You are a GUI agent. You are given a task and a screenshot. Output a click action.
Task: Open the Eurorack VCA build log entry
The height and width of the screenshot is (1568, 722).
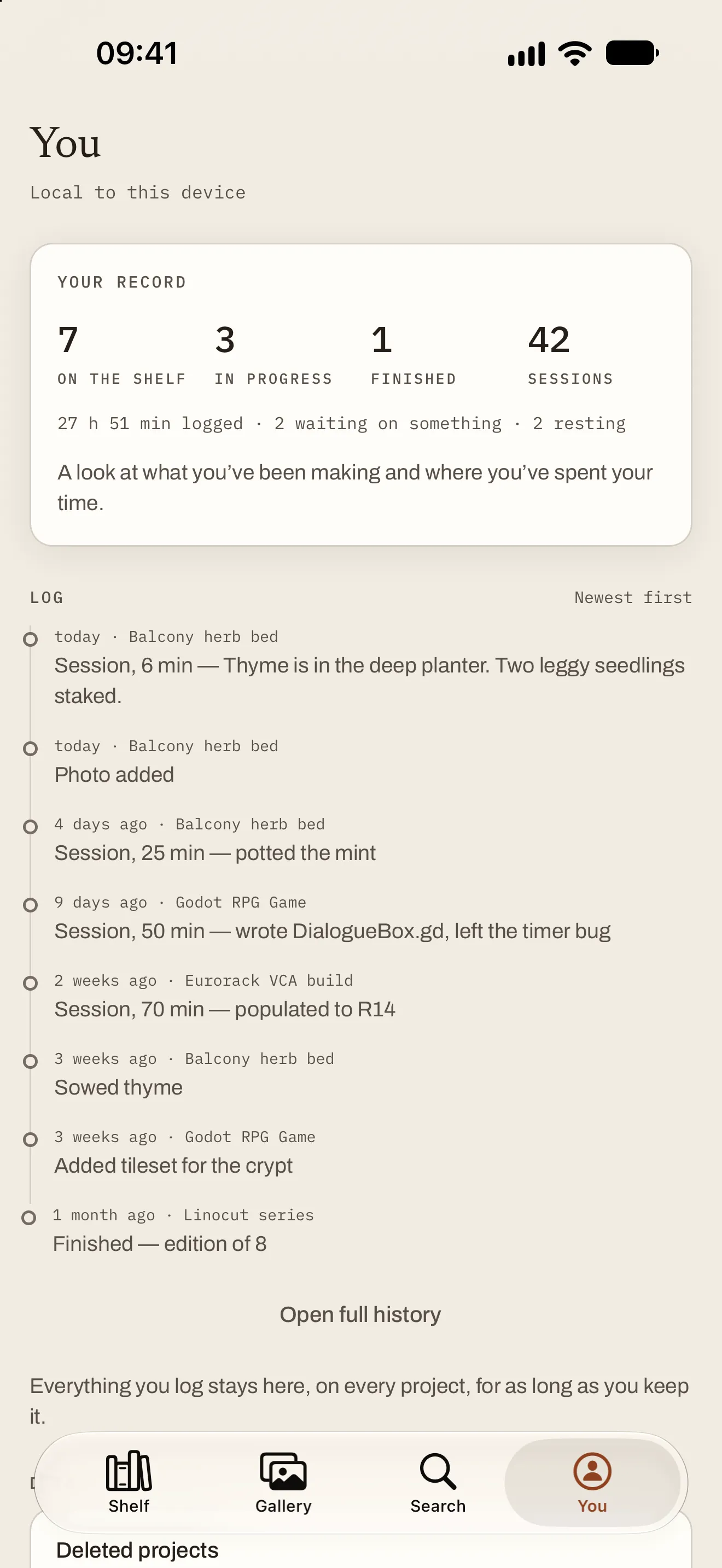point(360,996)
